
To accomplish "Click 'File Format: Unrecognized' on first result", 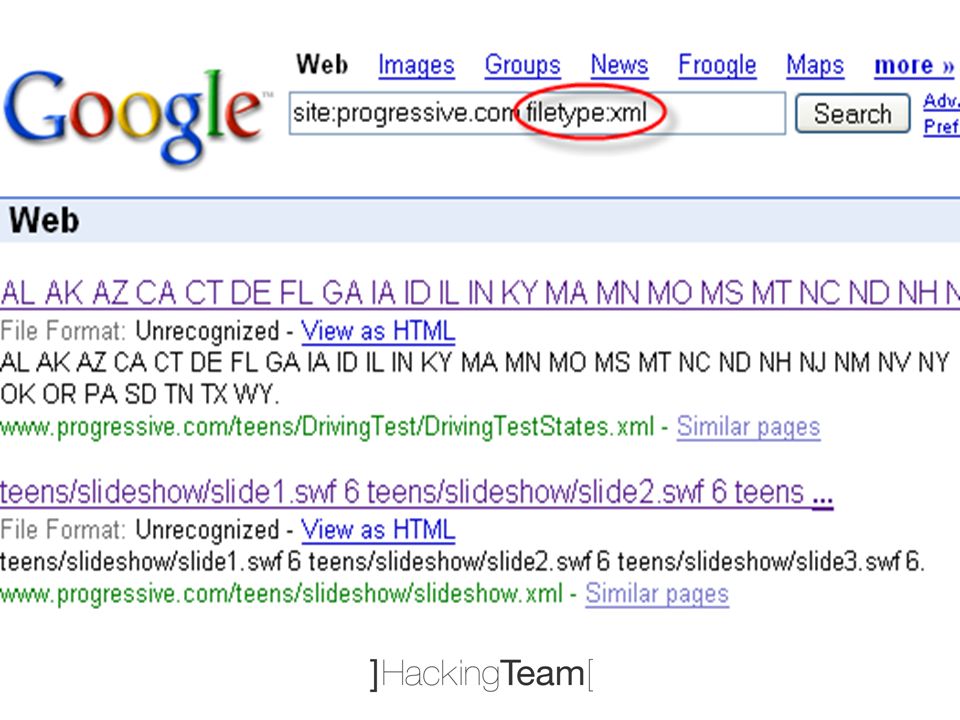I will (x=140, y=331).
